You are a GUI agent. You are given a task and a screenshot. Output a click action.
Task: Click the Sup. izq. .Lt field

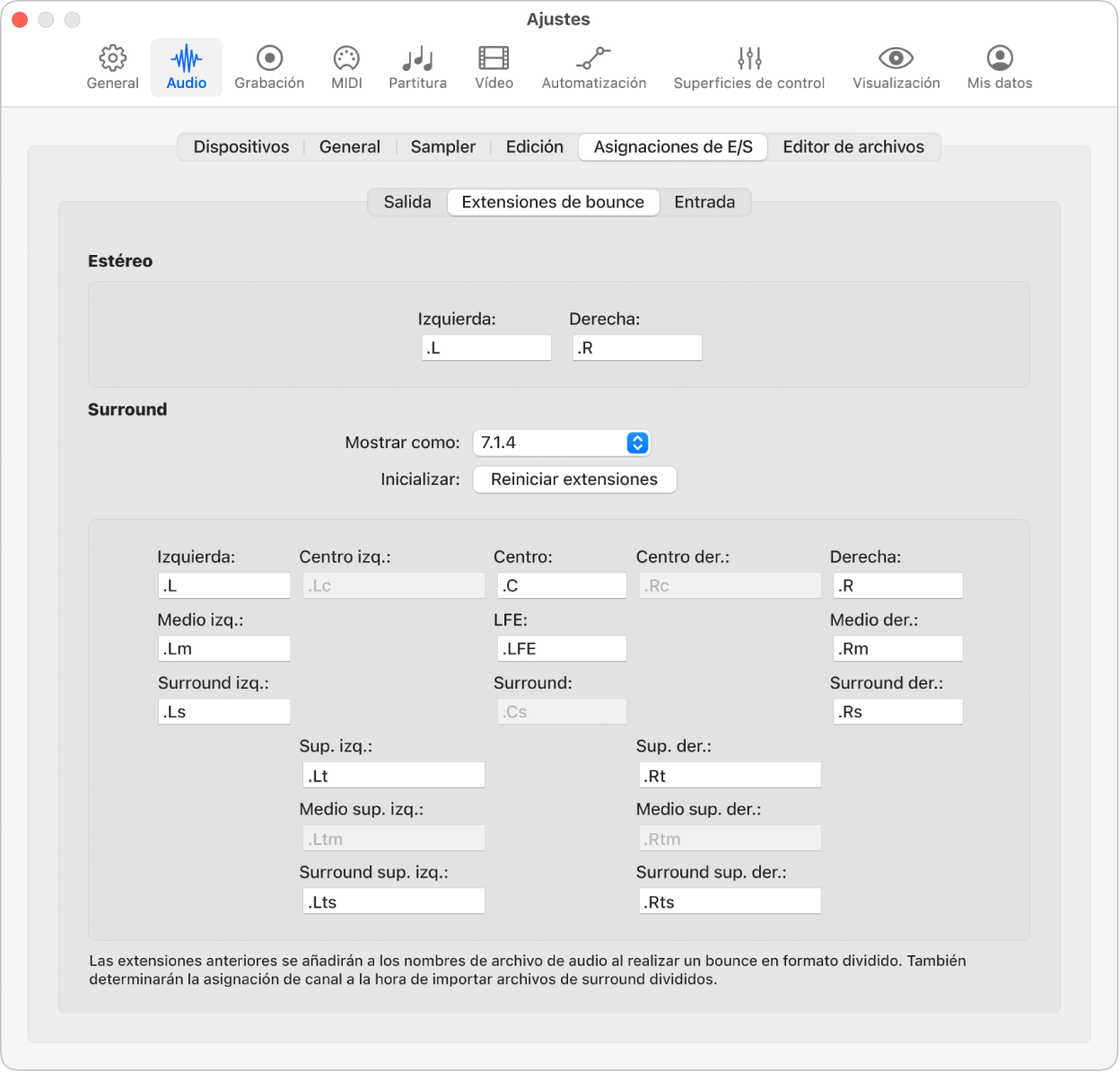click(x=394, y=776)
